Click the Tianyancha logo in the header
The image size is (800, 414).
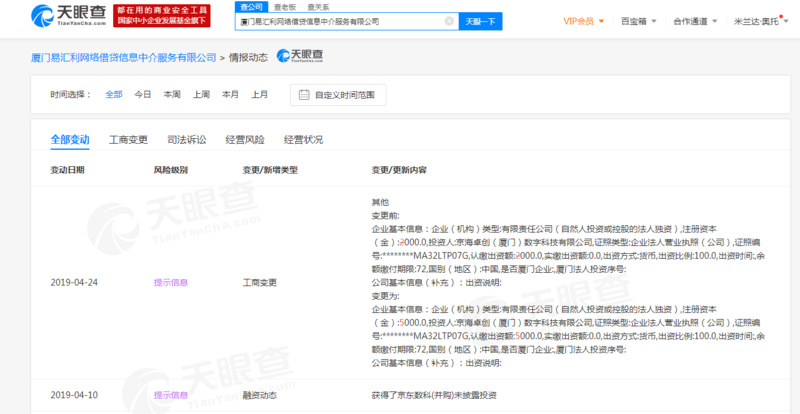coord(68,16)
